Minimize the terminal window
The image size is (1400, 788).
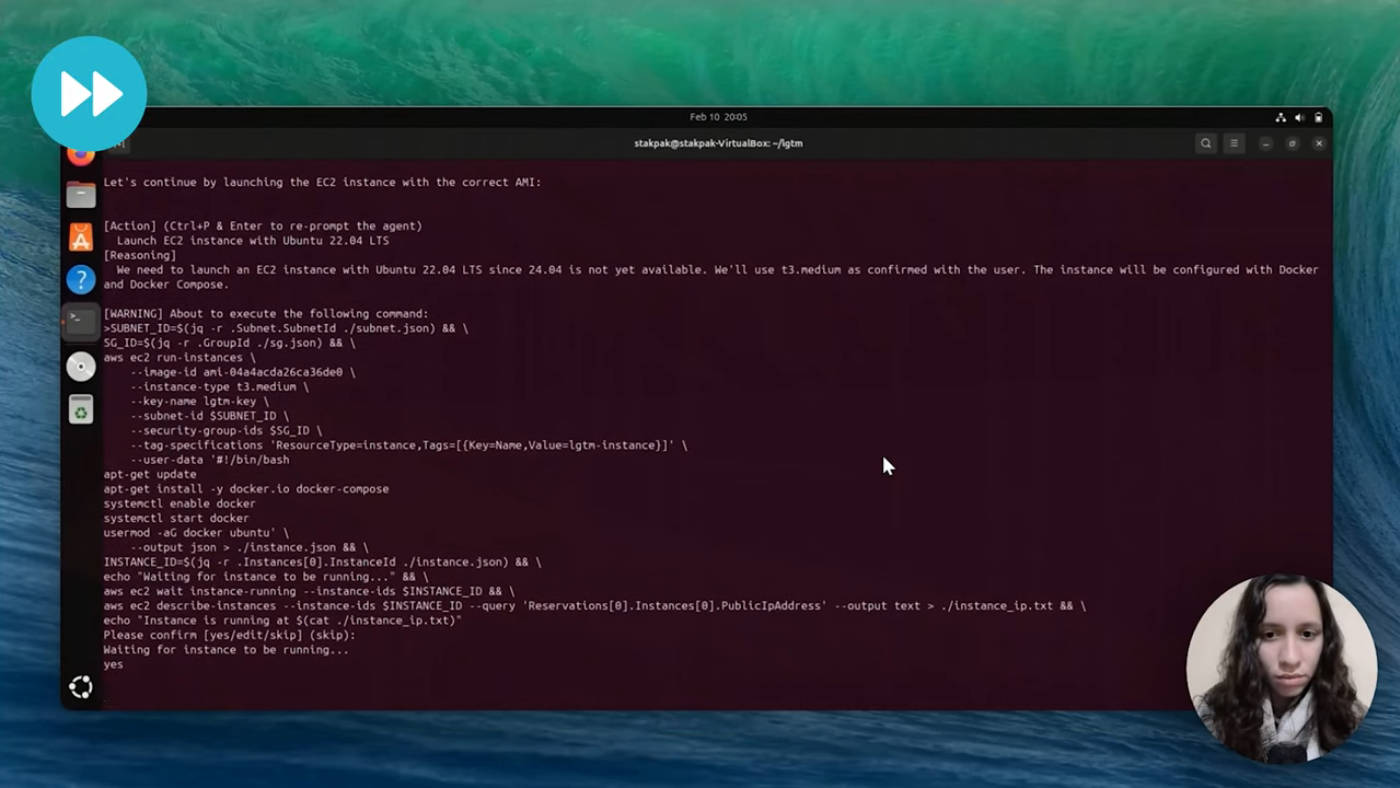coord(1265,143)
